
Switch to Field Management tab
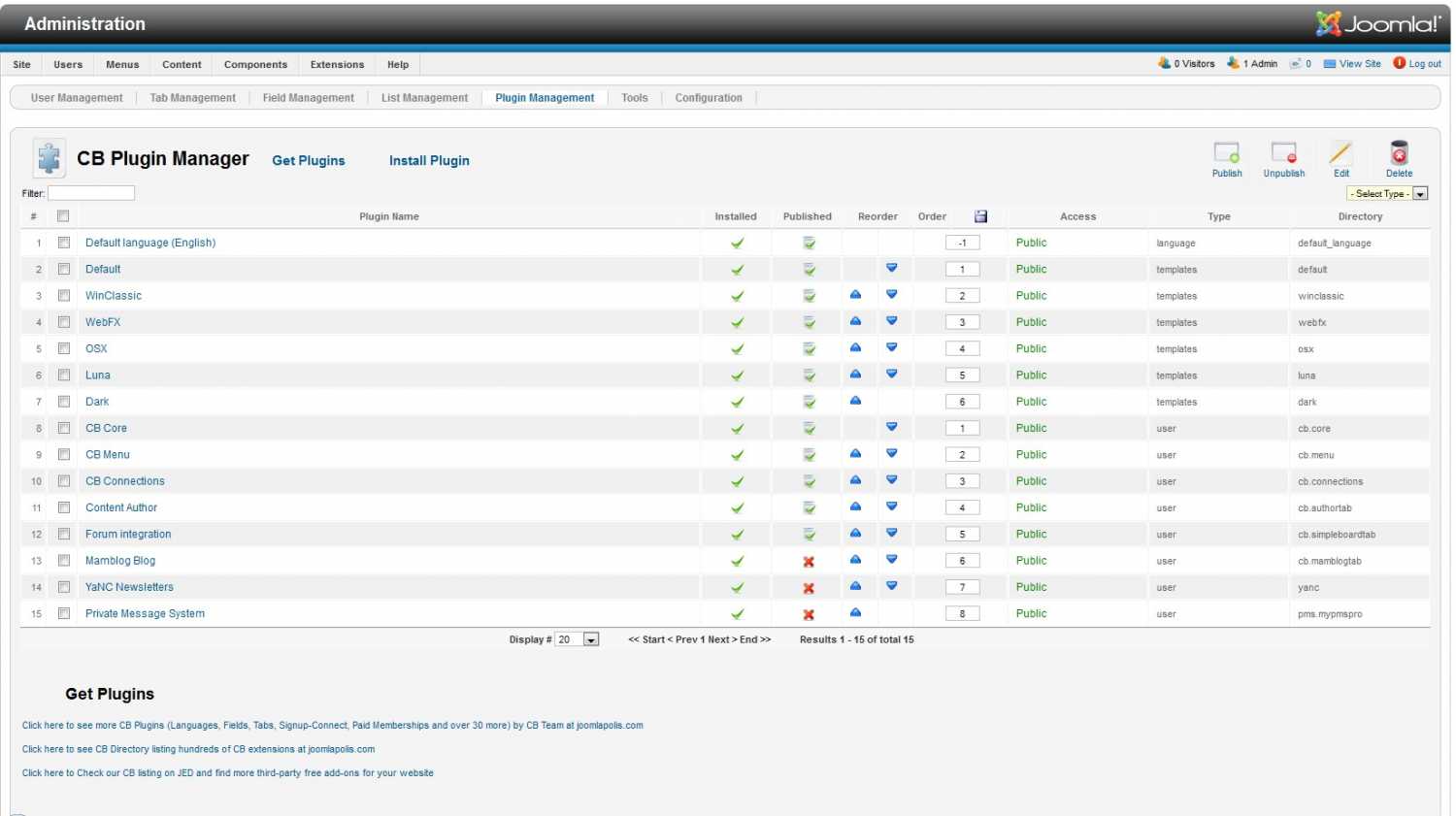point(308,98)
